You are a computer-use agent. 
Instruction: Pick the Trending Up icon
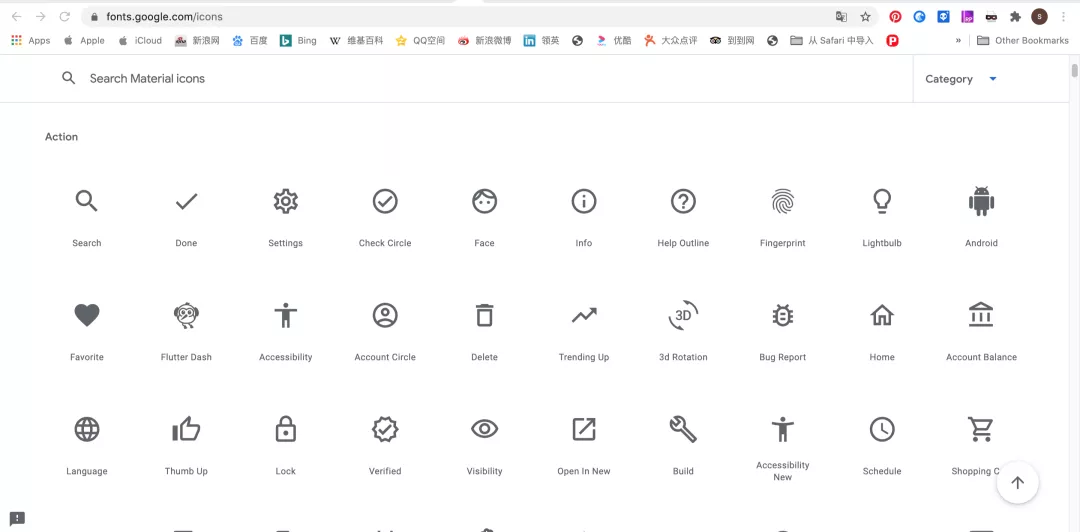tap(584, 316)
